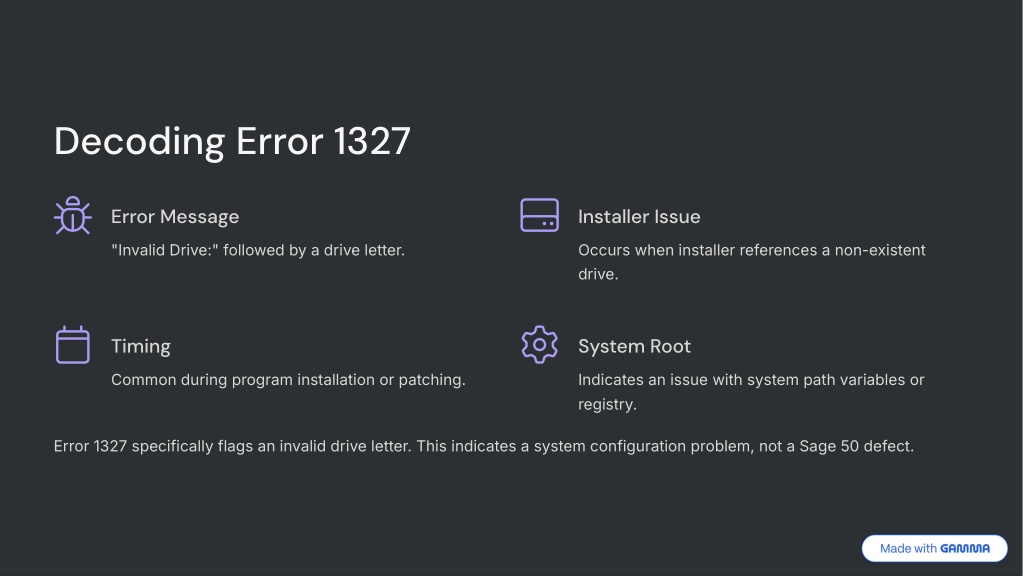Screen dimensions: 1023x576
Task: Click the Decoding Error 1327 title
Action: click(232, 141)
